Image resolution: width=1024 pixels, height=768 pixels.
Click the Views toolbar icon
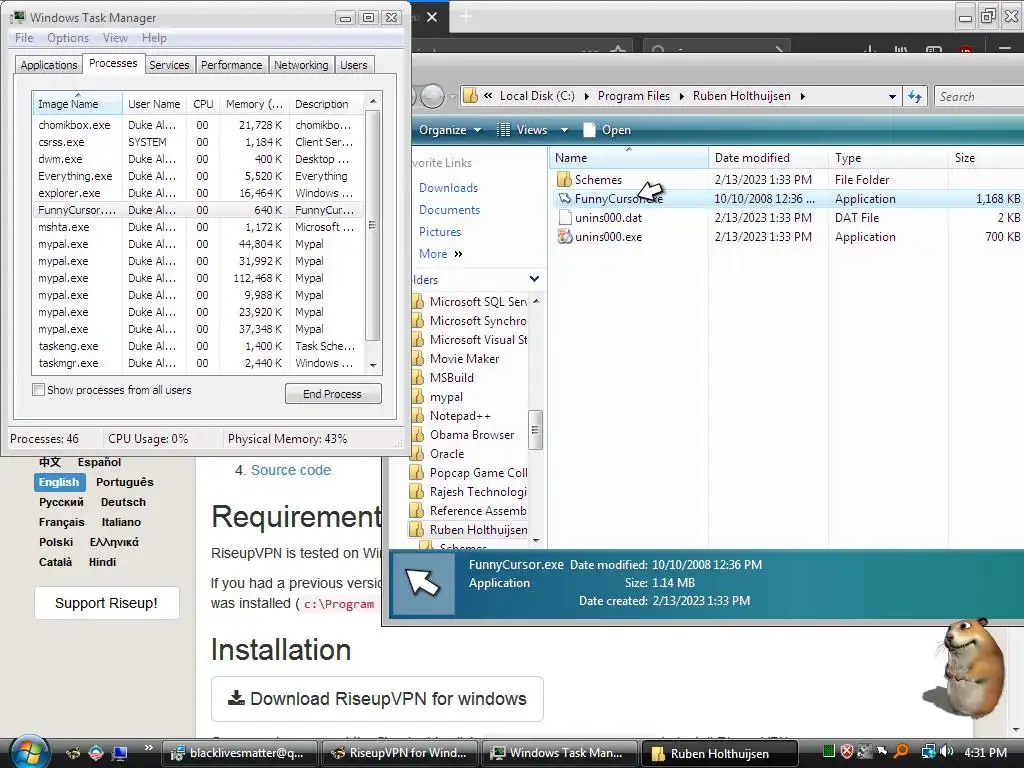pyautogui.click(x=504, y=130)
